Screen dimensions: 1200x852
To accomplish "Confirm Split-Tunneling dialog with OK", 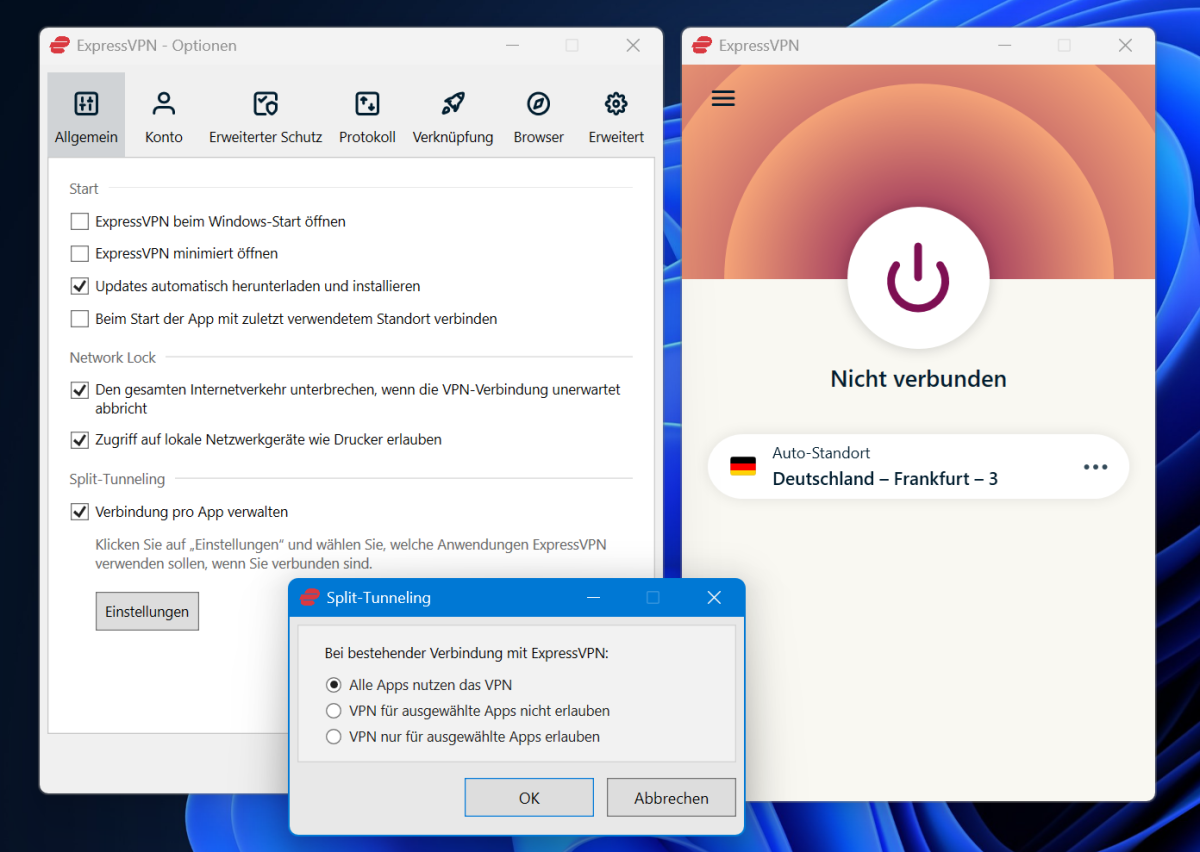I will tap(529, 798).
